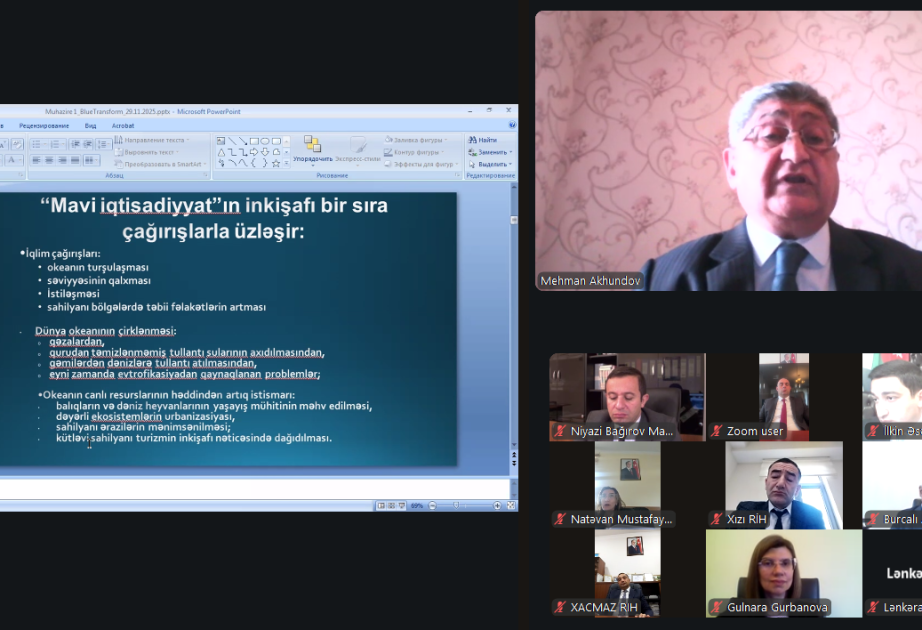
Task: Switch to the Acrobat ribbon tab
Action: tap(123, 126)
